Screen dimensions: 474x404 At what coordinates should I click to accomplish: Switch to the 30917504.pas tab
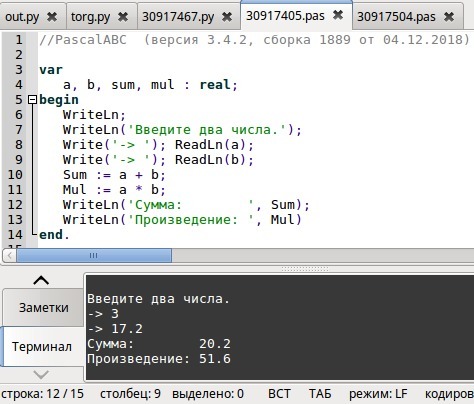click(x=396, y=17)
